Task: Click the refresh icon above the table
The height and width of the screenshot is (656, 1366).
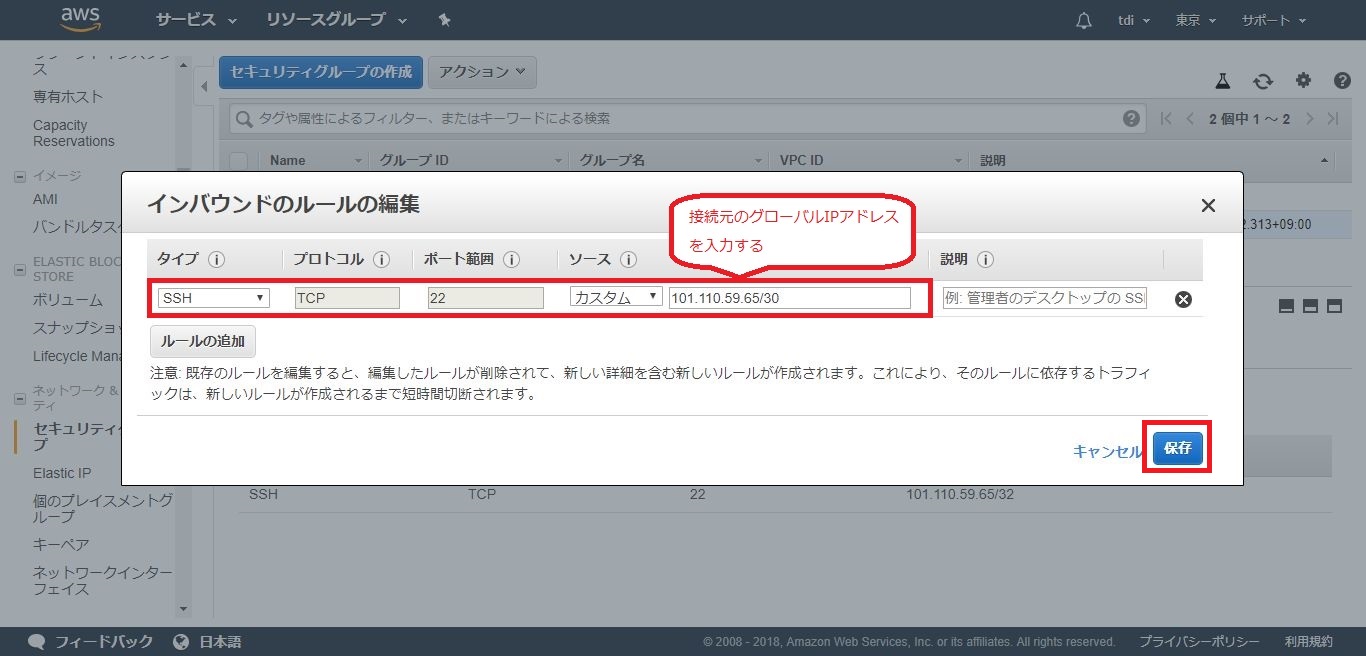Action: tap(1263, 81)
